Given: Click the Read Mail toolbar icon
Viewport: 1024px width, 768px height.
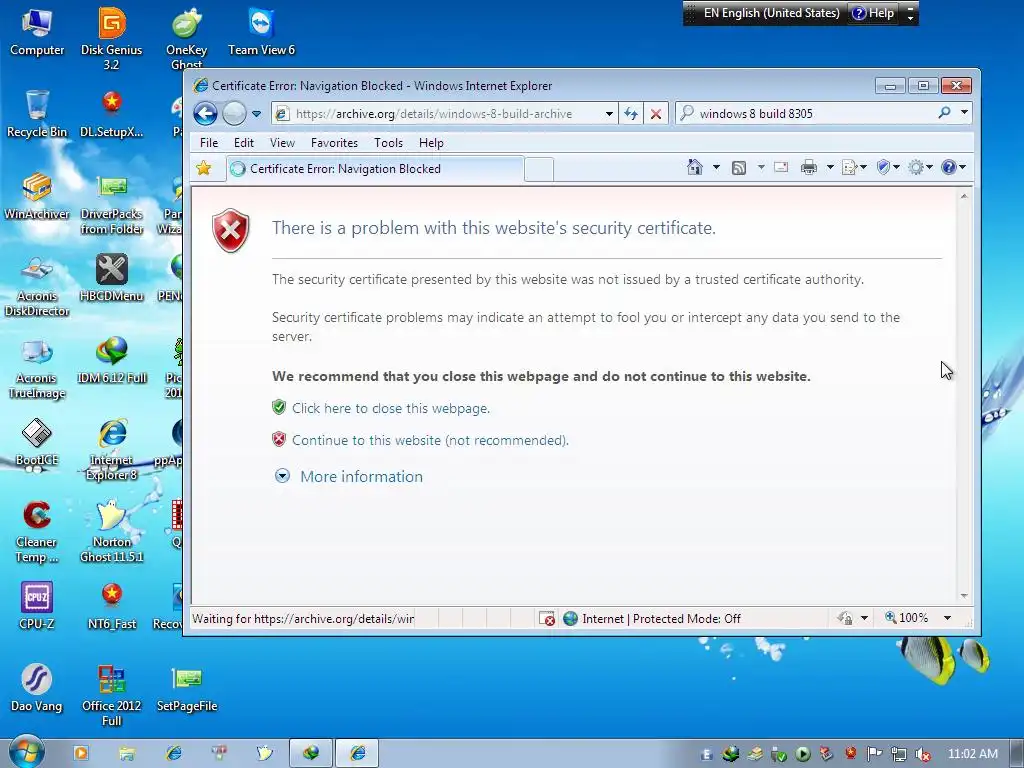Looking at the screenshot, I should 781,168.
